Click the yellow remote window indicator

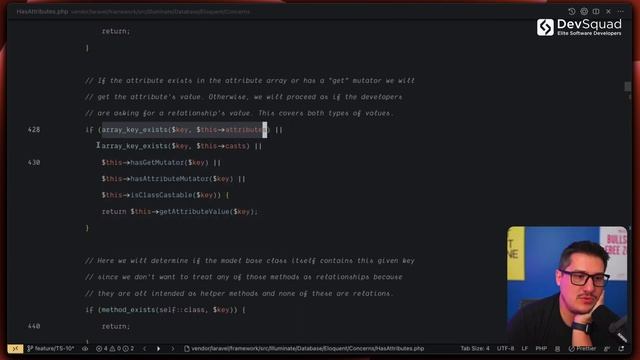pyautogui.click(x=15, y=349)
